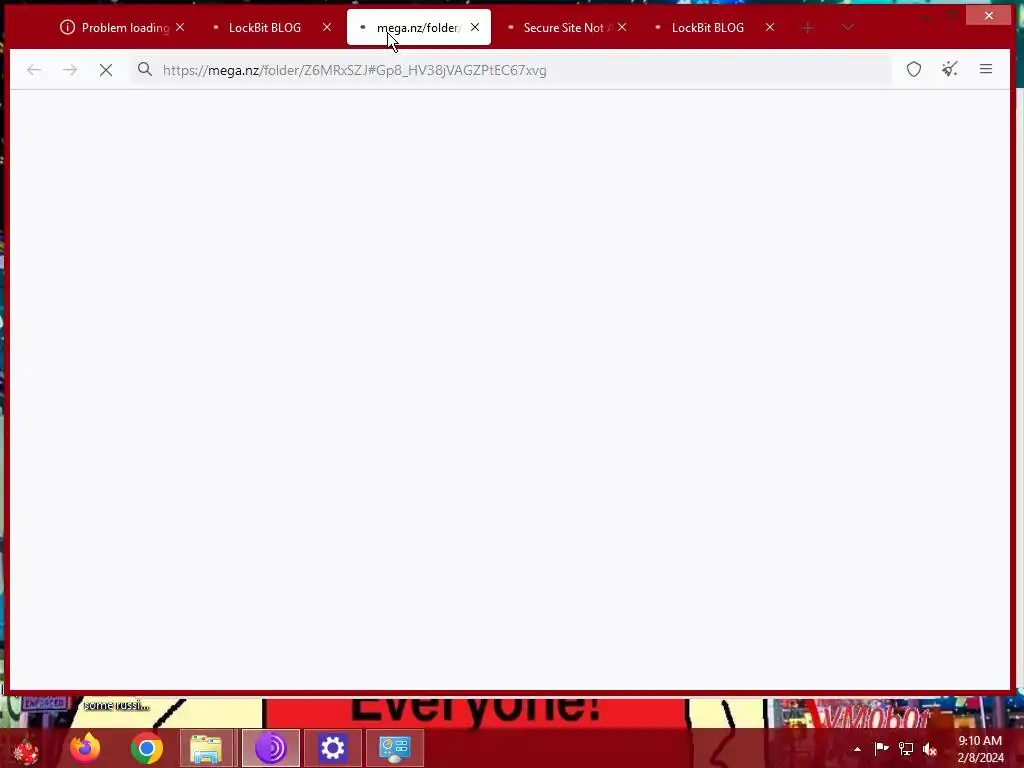Open the gear settings taskbar app

pyautogui.click(x=332, y=748)
